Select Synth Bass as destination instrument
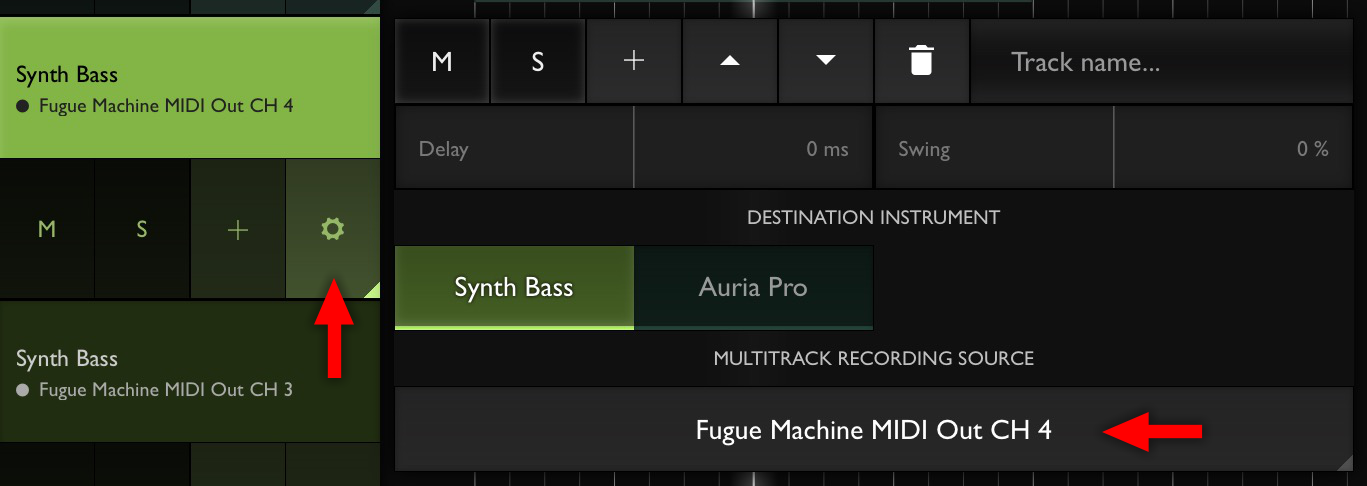1367x486 pixels. tap(514, 288)
